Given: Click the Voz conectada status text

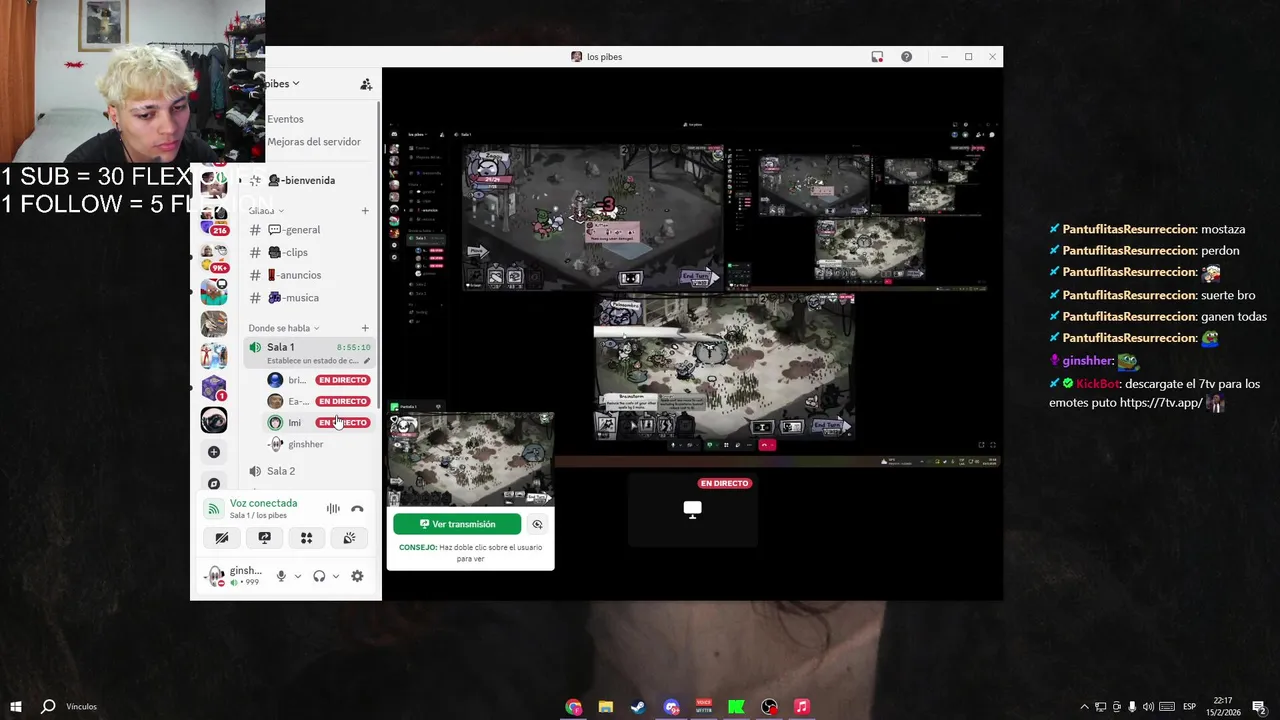Looking at the screenshot, I should 263,503.
